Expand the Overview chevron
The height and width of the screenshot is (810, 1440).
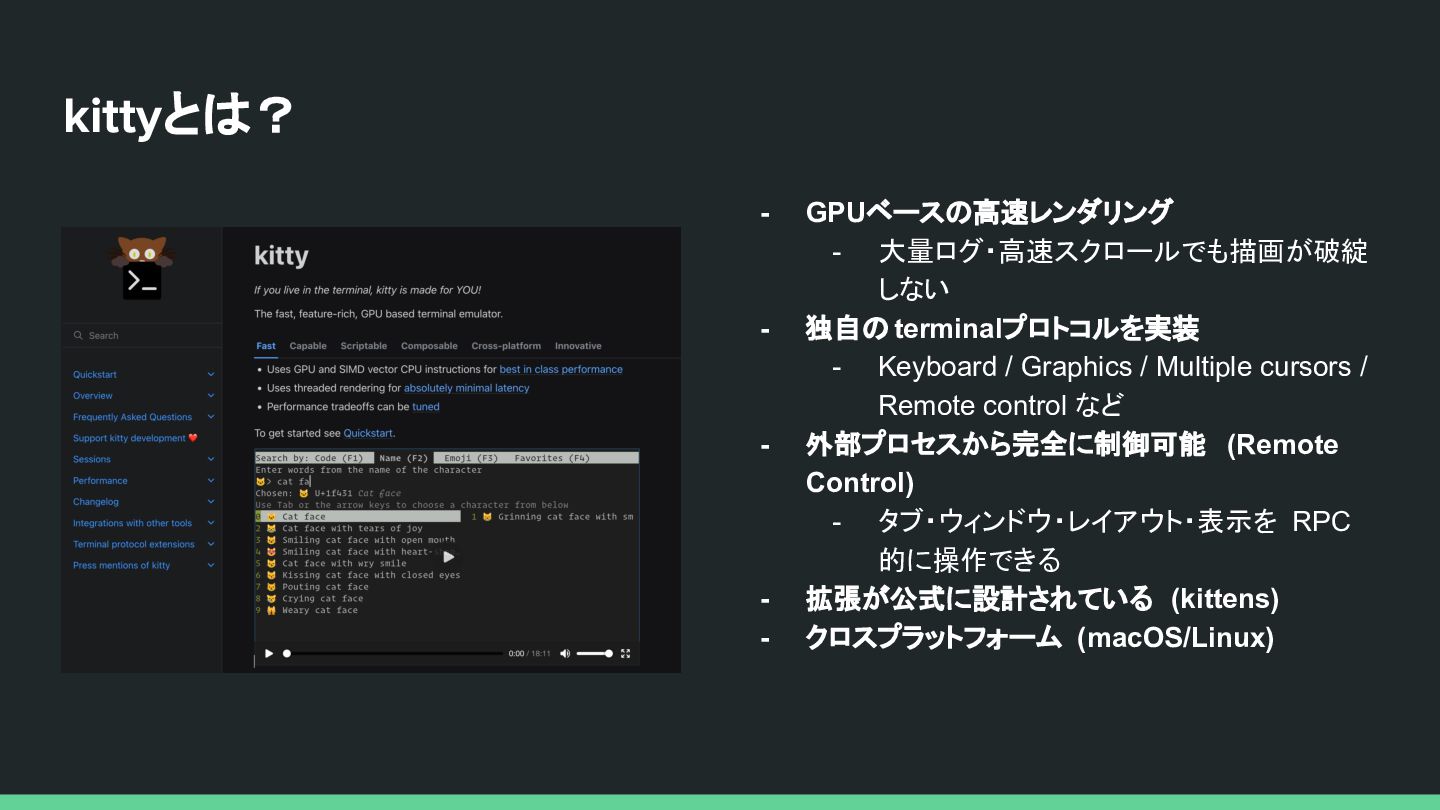coord(211,396)
